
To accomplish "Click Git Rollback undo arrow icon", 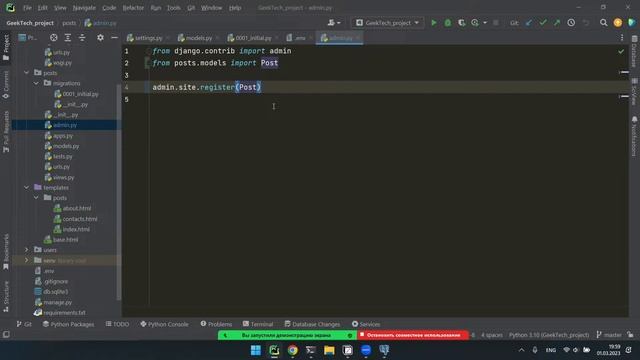I will 586,23.
